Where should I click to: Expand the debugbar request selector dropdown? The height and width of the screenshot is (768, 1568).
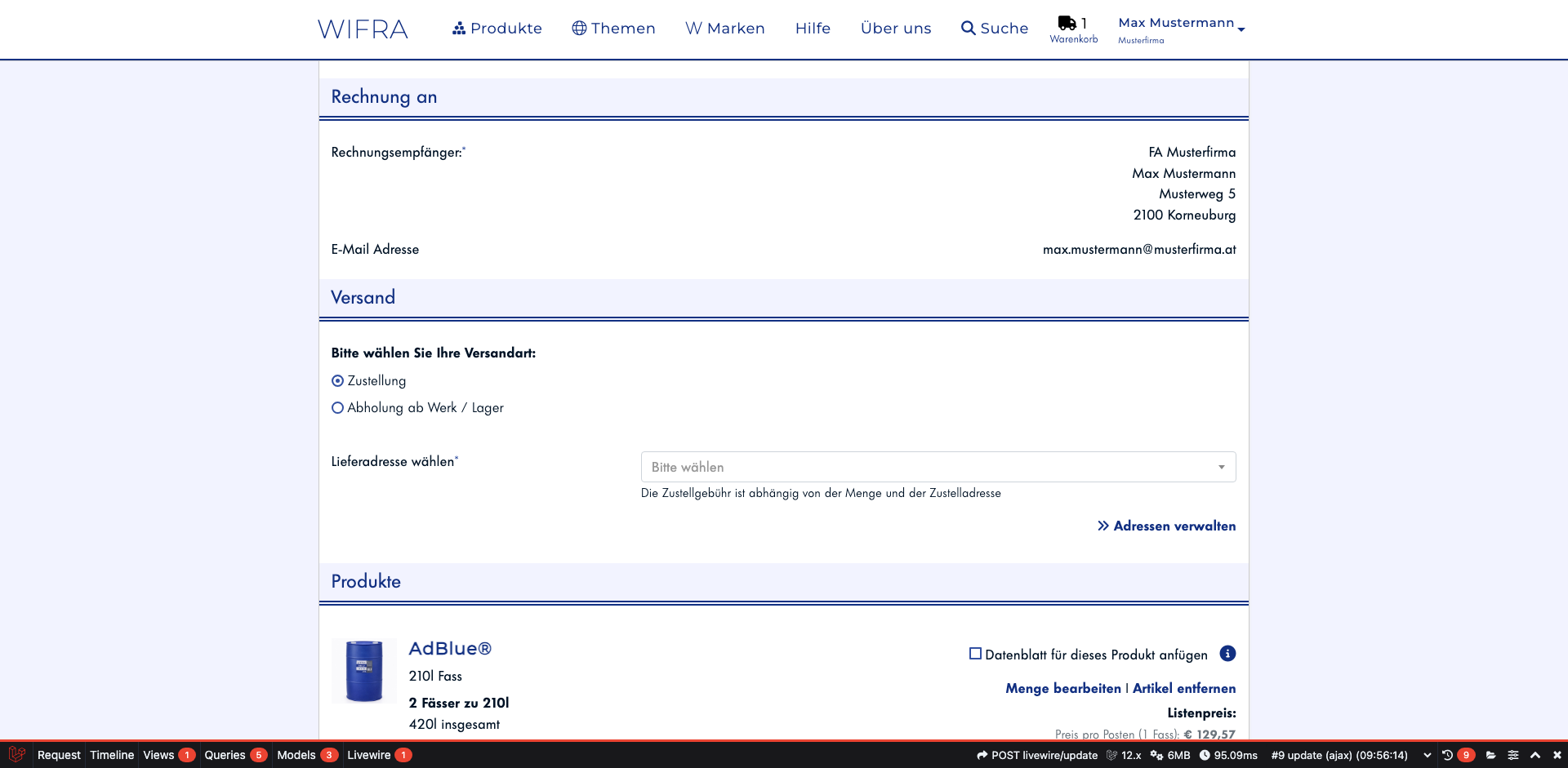pyautogui.click(x=1427, y=755)
